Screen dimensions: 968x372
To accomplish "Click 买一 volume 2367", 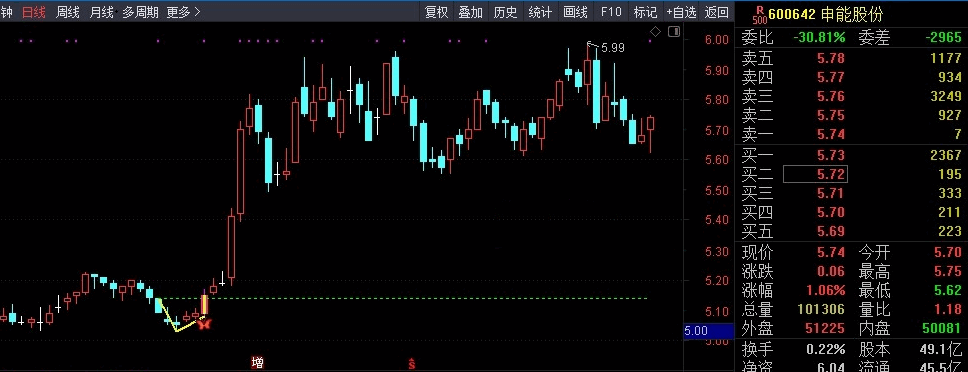I will [x=946, y=155].
